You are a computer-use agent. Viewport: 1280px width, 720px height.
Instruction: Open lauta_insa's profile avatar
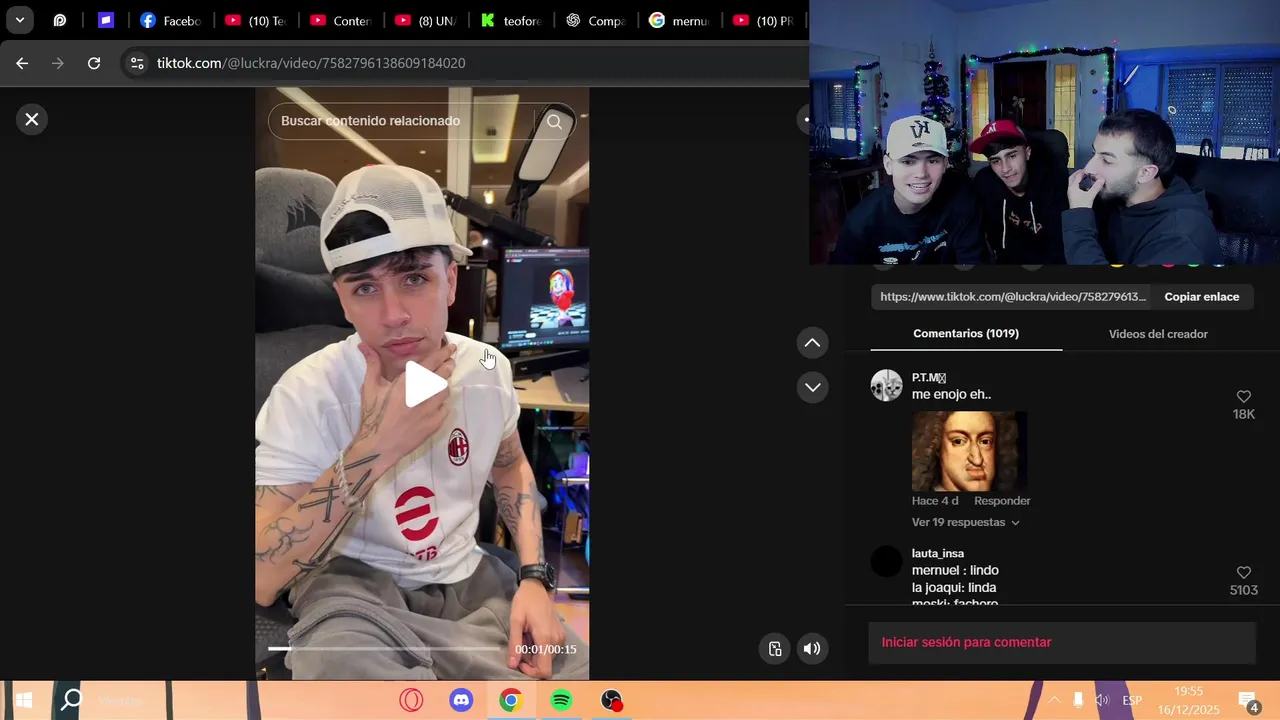point(886,561)
